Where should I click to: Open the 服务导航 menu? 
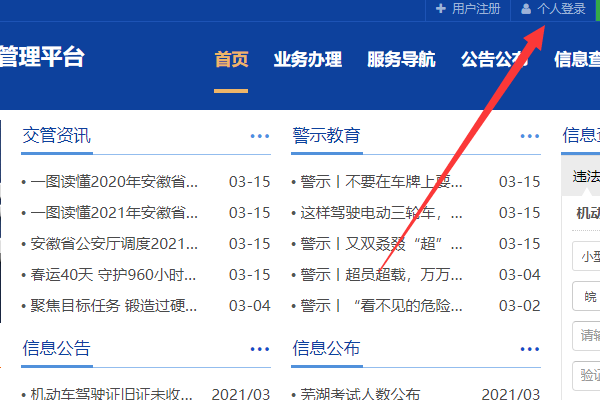tap(401, 59)
